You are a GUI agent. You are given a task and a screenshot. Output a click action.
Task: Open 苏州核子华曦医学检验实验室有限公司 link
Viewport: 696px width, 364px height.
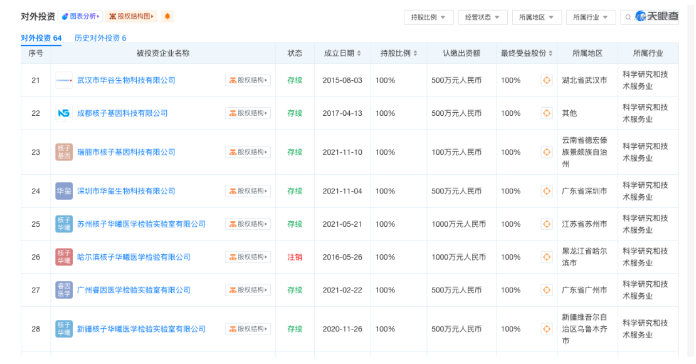pyautogui.click(x=141, y=224)
